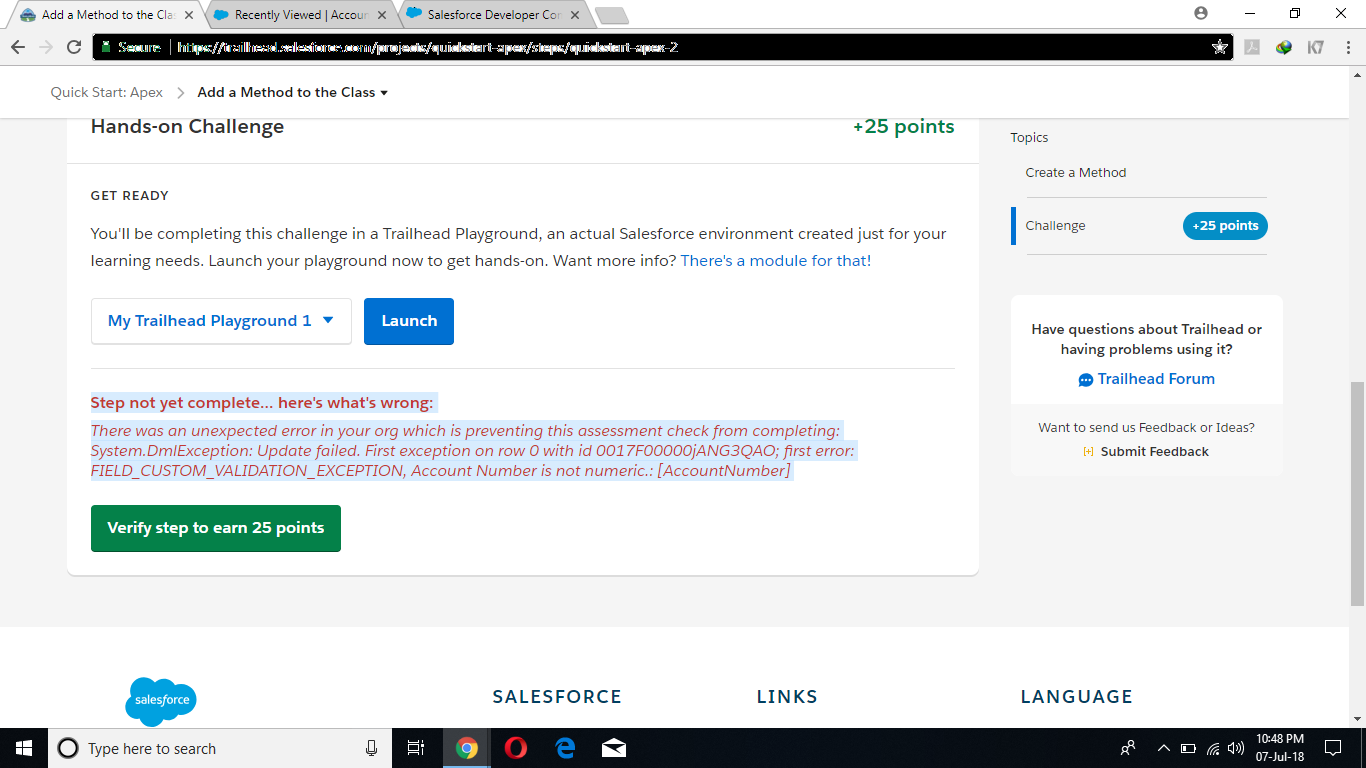Bookmark this page with the star icon
This screenshot has height=768, width=1366.
pyautogui.click(x=1219, y=47)
